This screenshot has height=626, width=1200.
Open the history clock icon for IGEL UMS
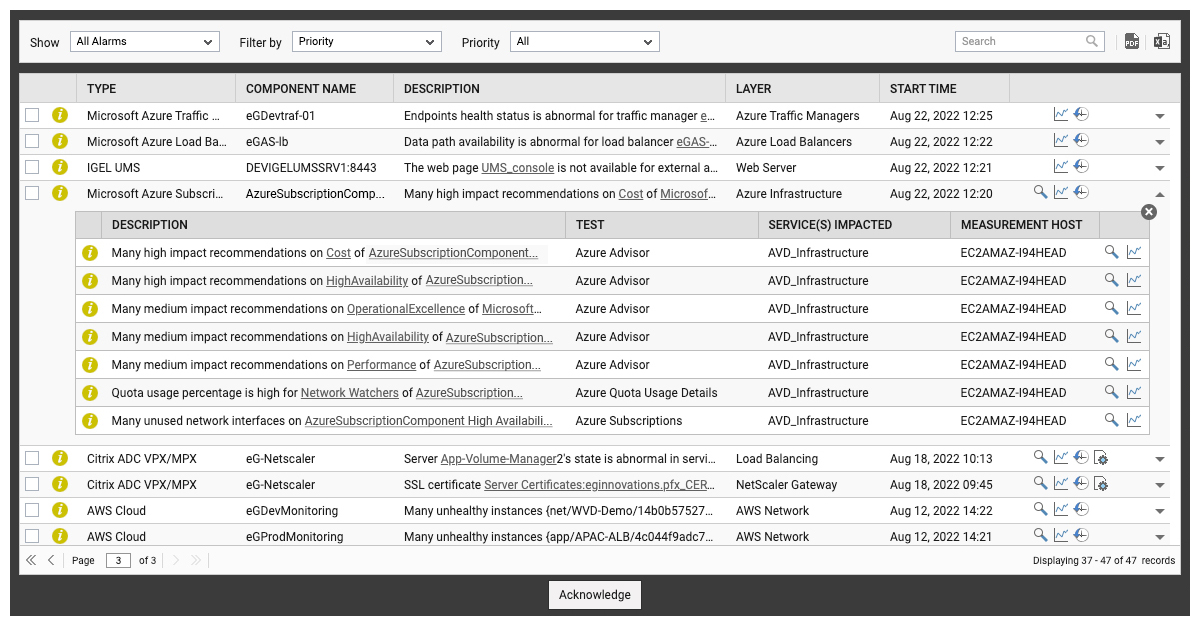[1081, 166]
